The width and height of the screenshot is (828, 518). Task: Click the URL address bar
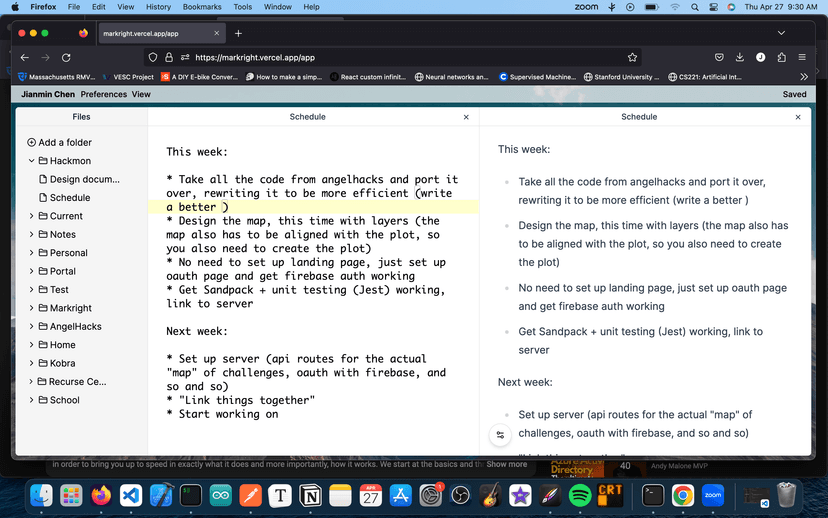(x=400, y=57)
